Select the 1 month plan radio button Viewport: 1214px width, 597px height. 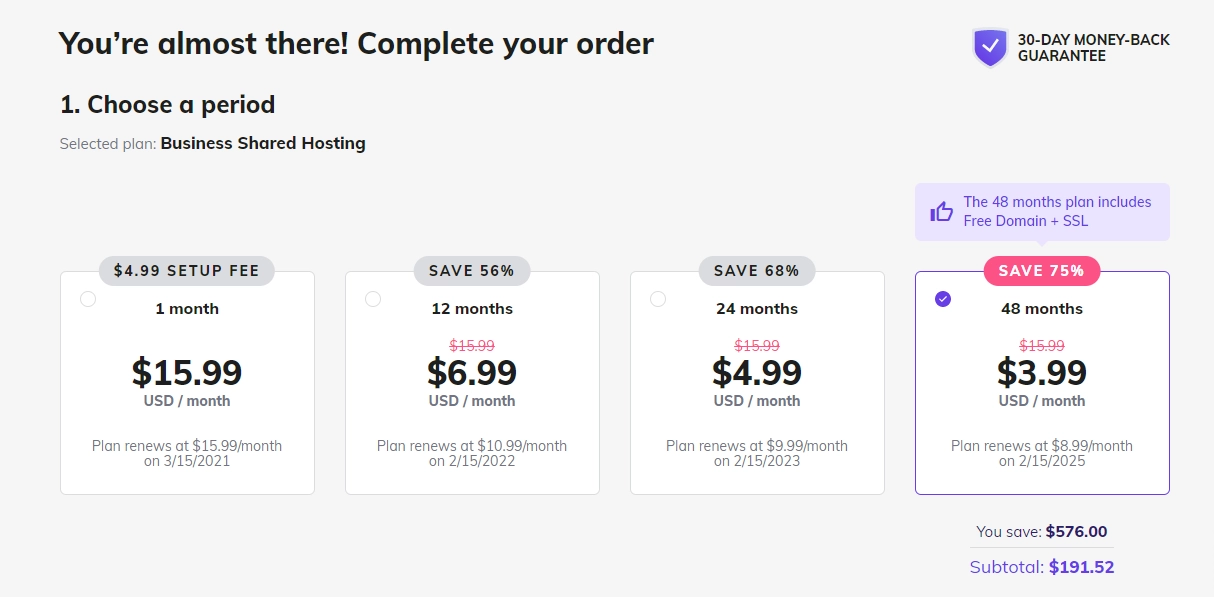coord(88,298)
